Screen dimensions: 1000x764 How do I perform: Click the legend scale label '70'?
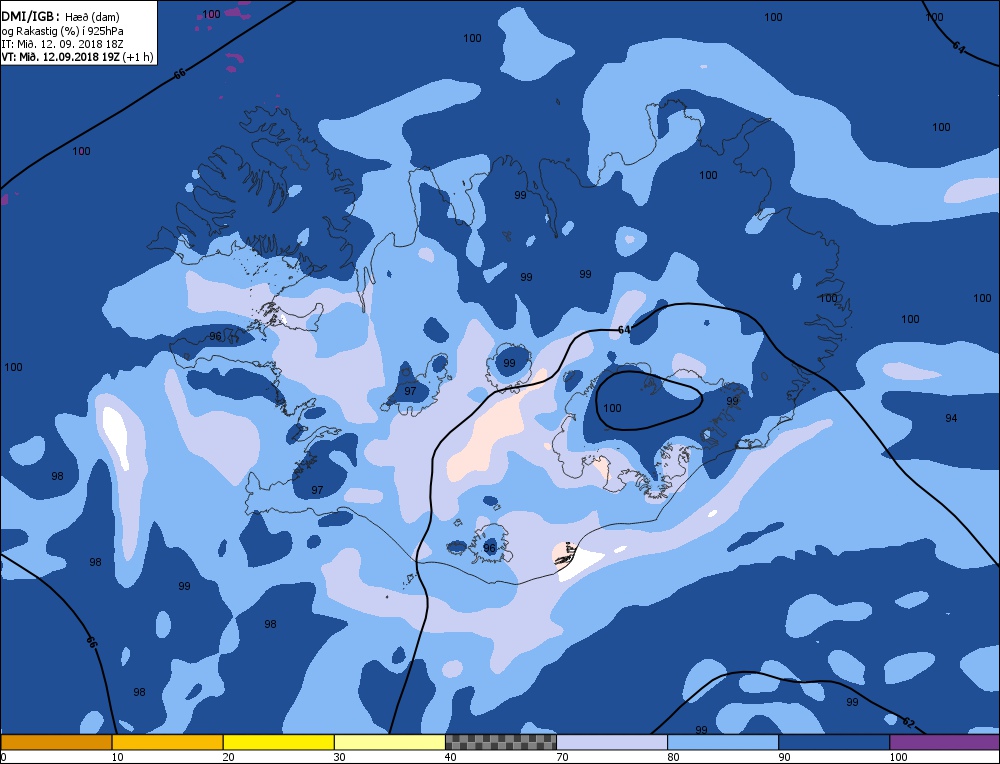(562, 757)
